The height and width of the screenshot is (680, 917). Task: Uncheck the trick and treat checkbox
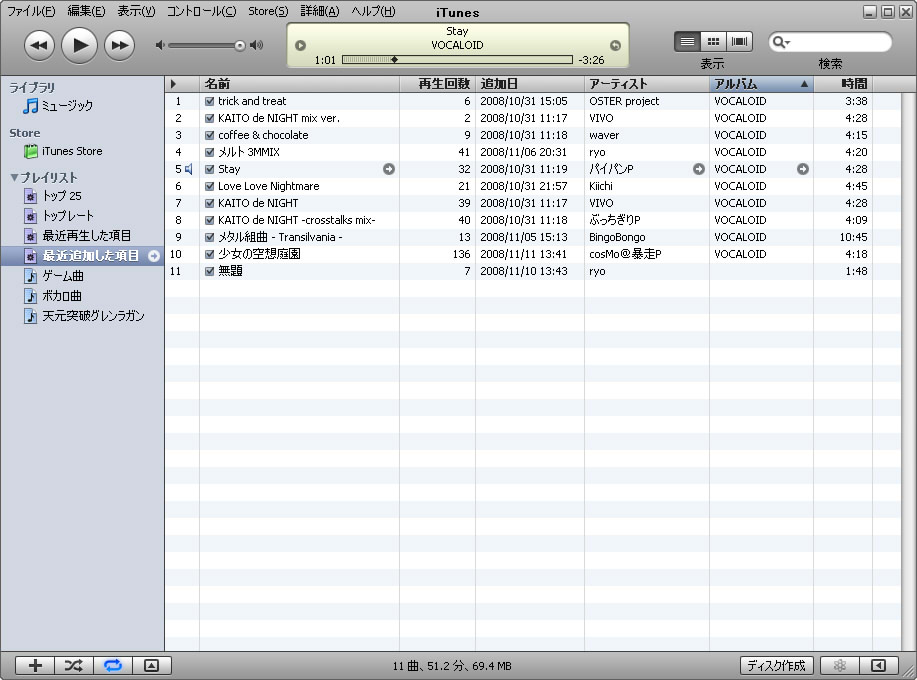point(209,101)
